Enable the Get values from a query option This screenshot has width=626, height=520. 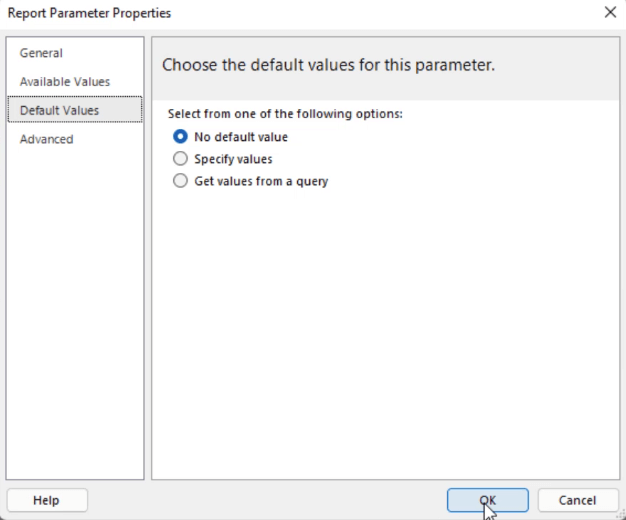tap(180, 181)
